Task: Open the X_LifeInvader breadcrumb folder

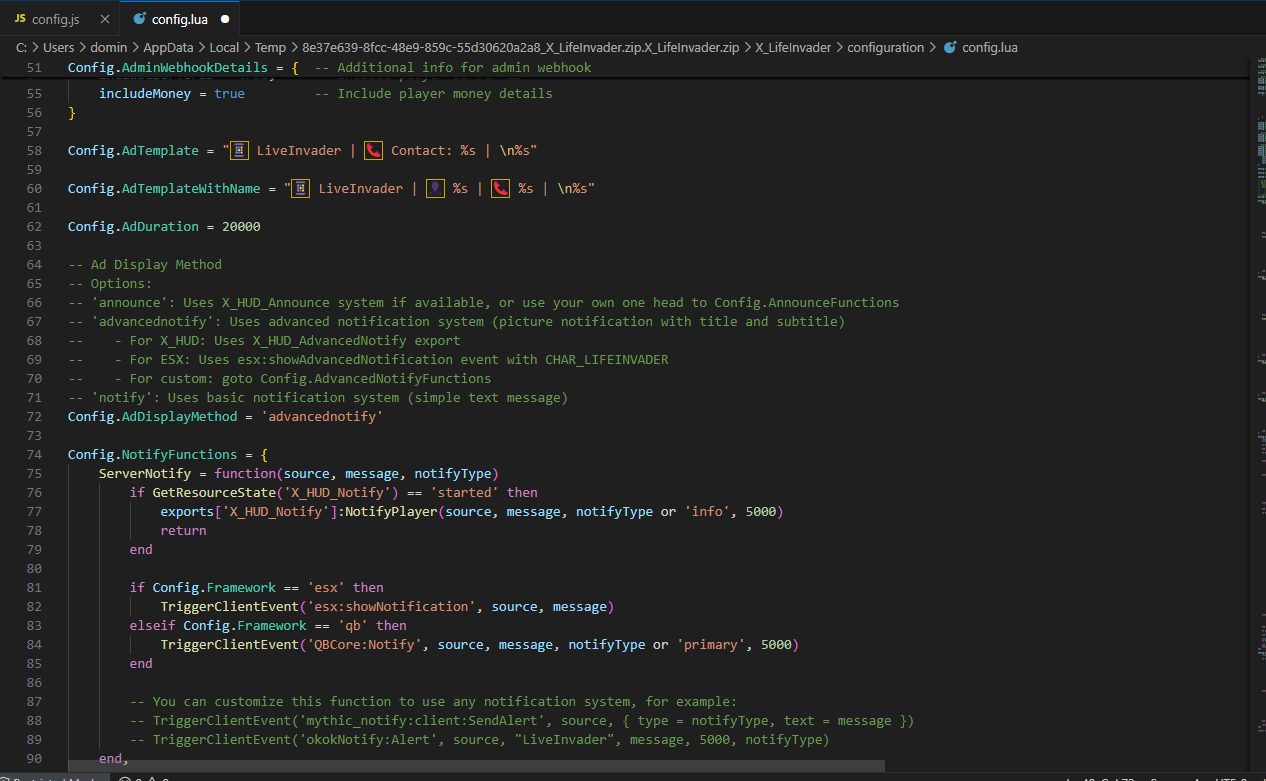Action: [793, 47]
